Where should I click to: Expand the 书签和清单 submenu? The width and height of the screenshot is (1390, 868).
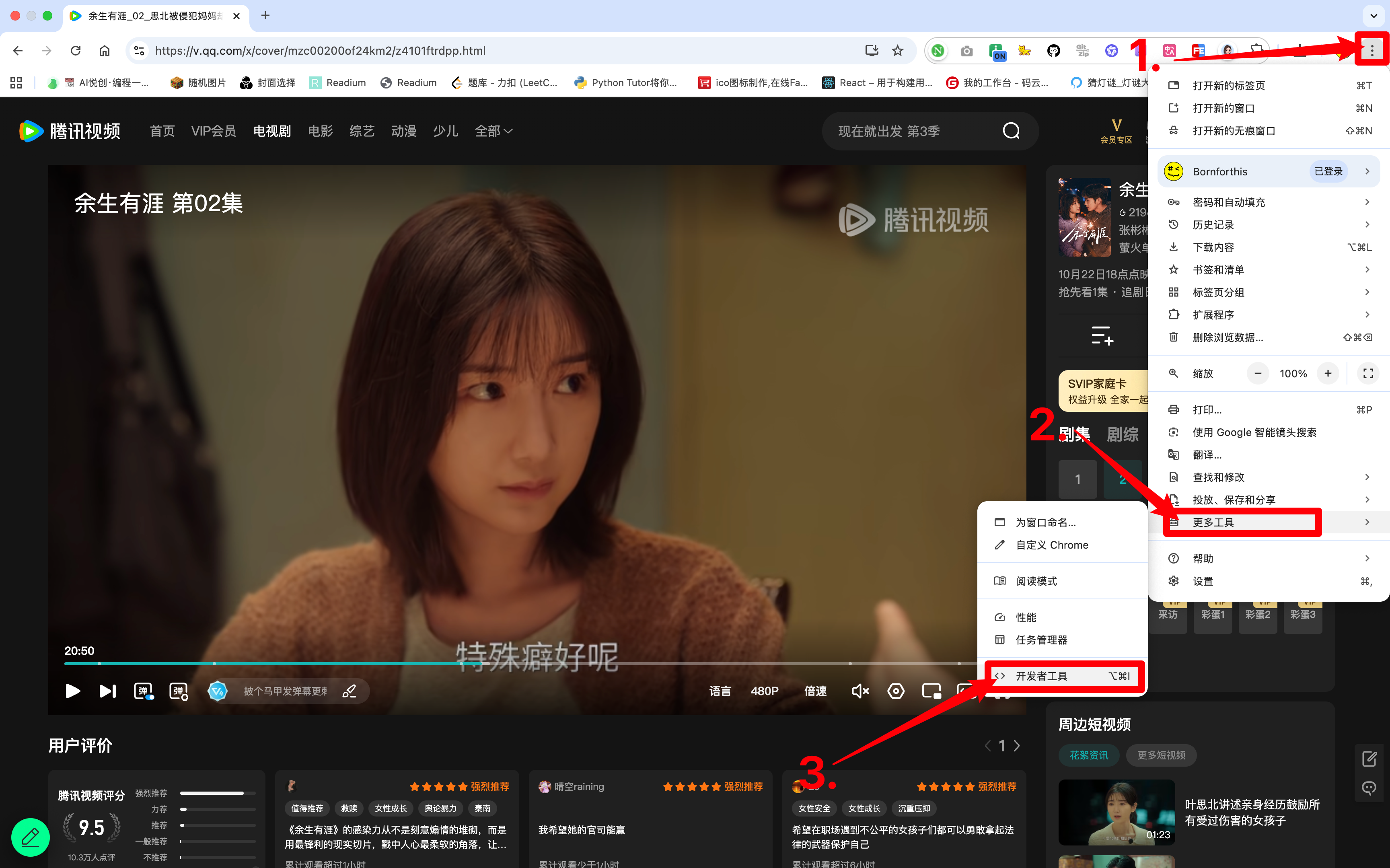[1269, 269]
